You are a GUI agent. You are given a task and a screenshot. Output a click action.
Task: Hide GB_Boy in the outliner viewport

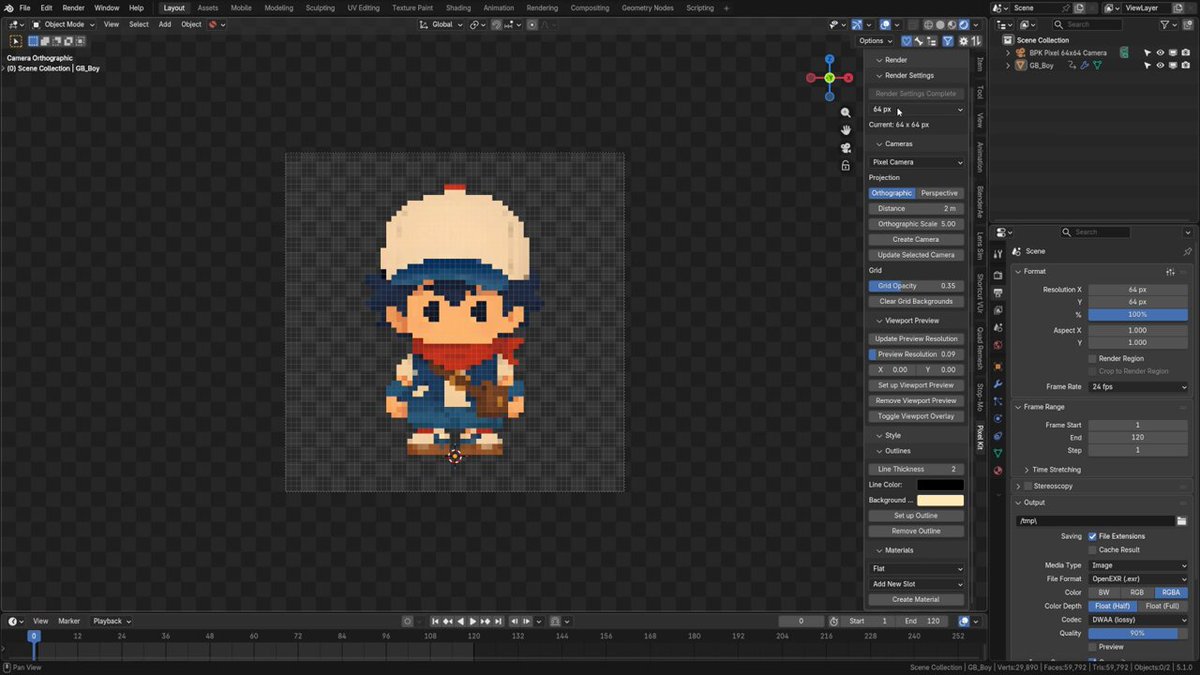(1160, 65)
